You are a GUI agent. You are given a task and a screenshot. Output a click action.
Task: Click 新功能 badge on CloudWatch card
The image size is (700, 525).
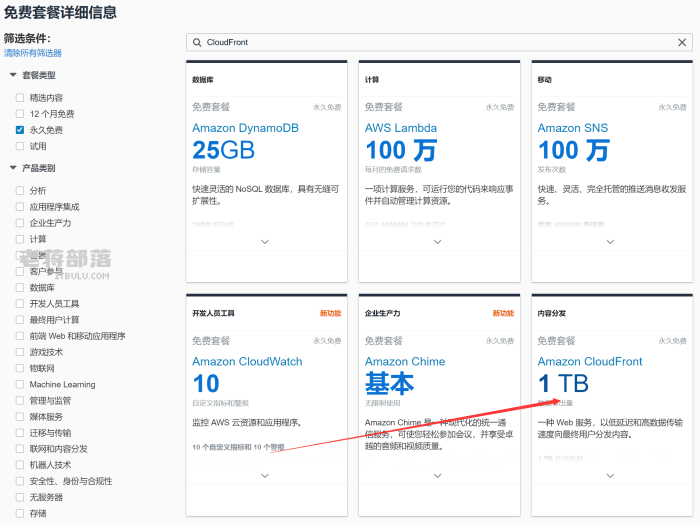[330, 313]
